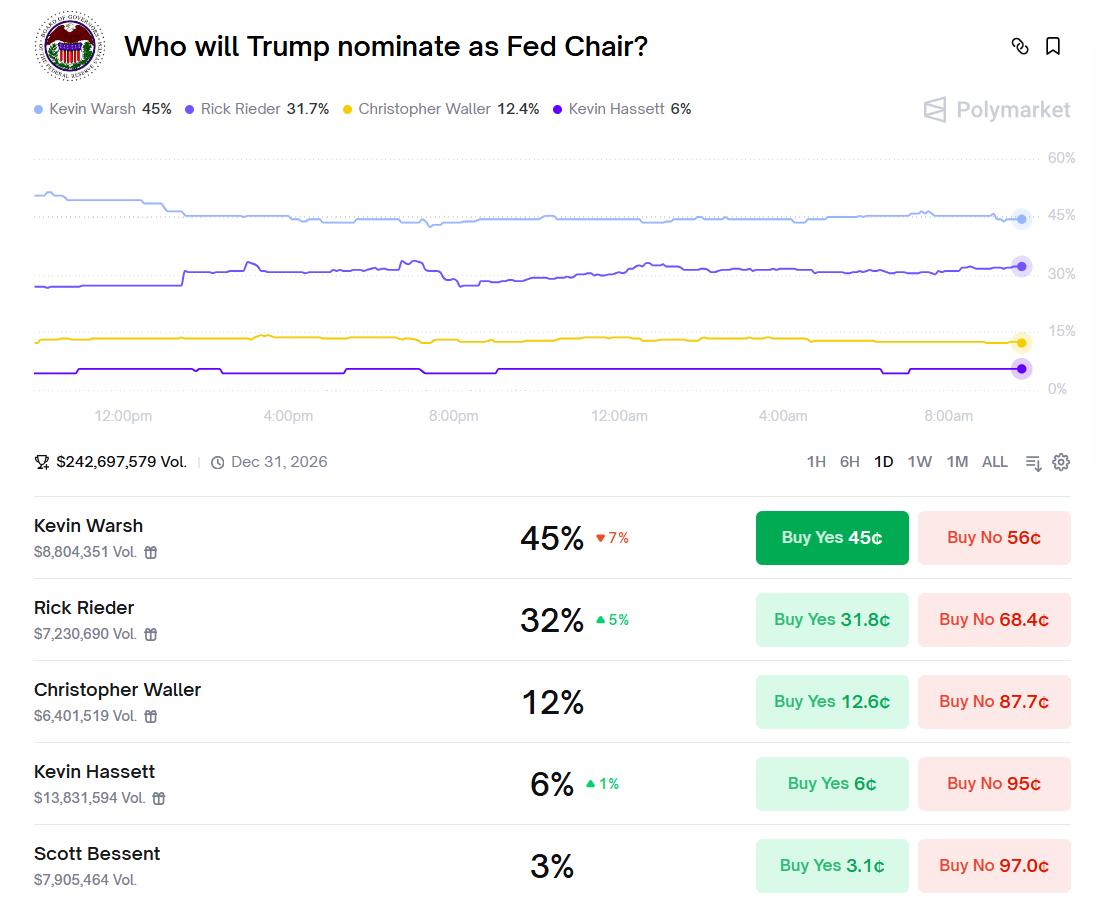Expand the Scott Bessent outcome row
The height and width of the screenshot is (902, 1096).
tap(300, 866)
